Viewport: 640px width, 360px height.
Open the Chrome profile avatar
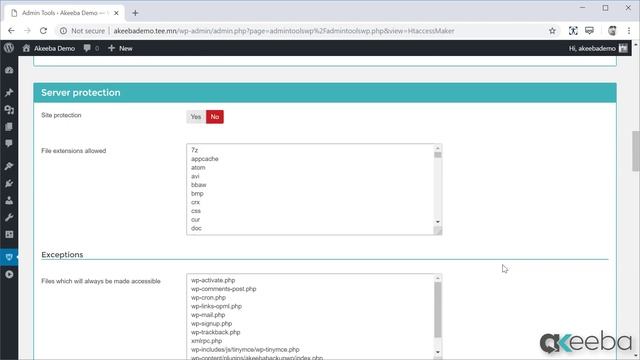pos(612,31)
